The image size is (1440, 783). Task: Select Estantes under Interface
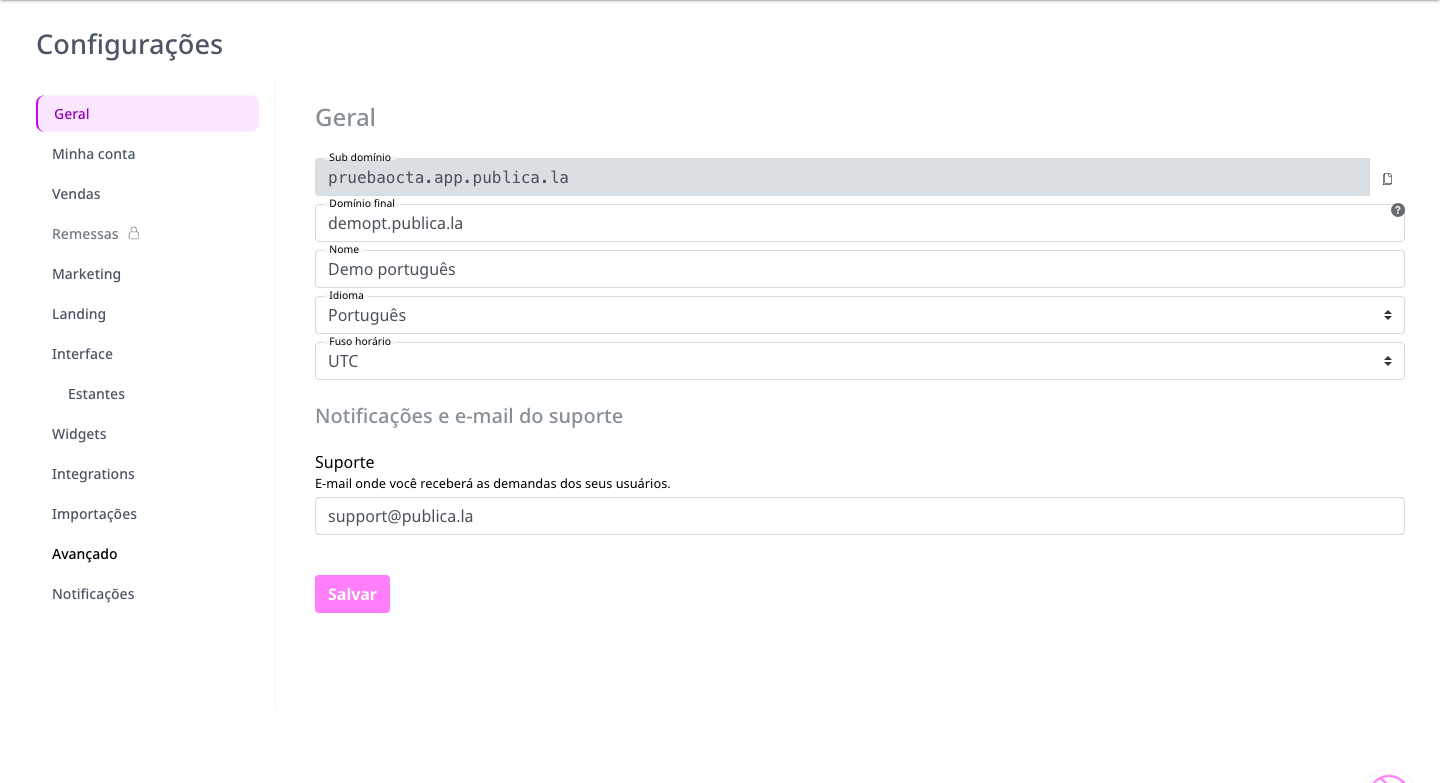tap(96, 394)
